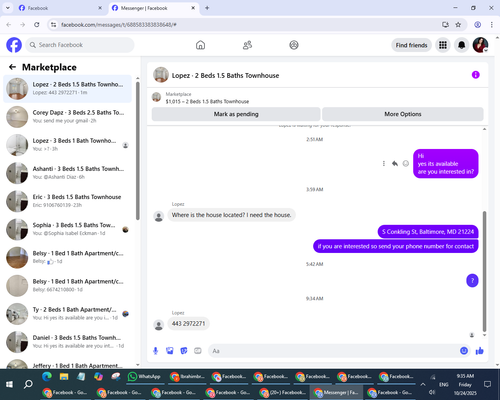Screen dimensions: 500x400
Task: Open Eric 3 Beds 1.5 Baths Townhouse chat
Action: [x=67, y=201]
